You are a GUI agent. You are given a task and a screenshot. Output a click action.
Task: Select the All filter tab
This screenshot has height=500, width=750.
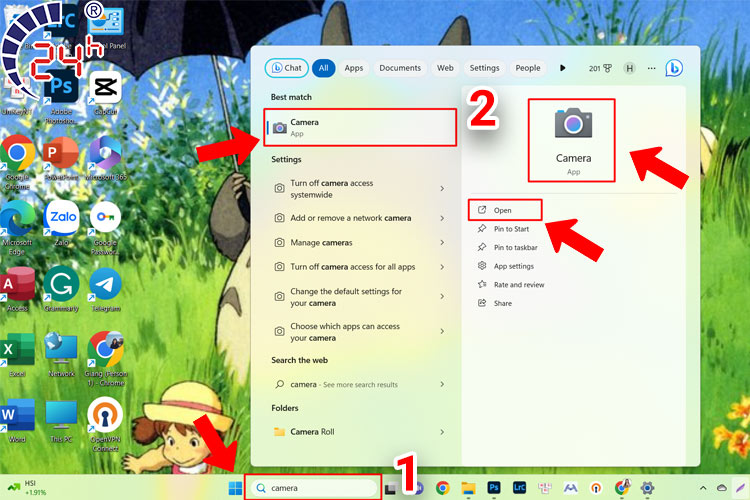coord(323,68)
